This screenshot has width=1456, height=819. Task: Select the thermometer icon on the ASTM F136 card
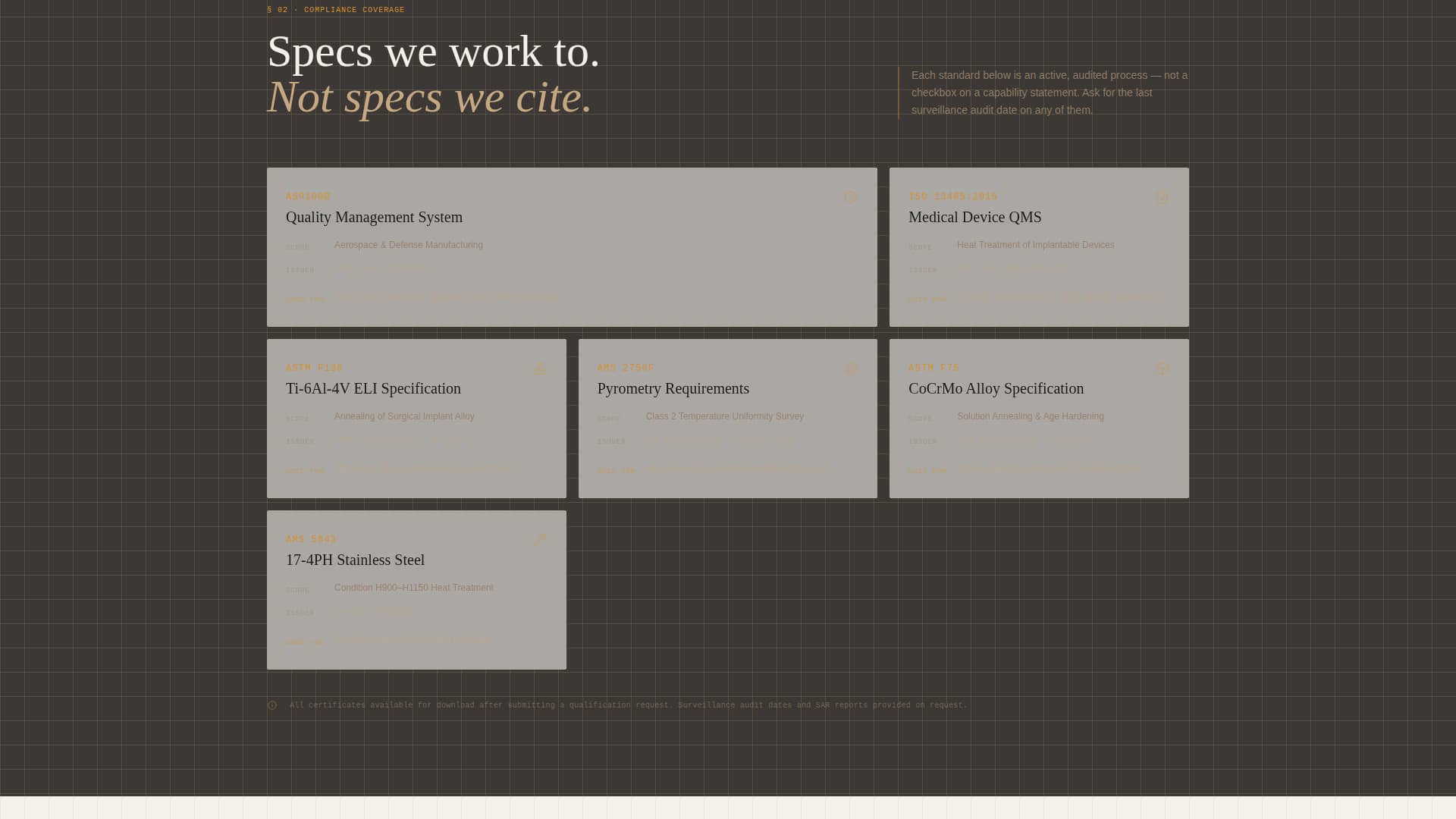pos(539,369)
